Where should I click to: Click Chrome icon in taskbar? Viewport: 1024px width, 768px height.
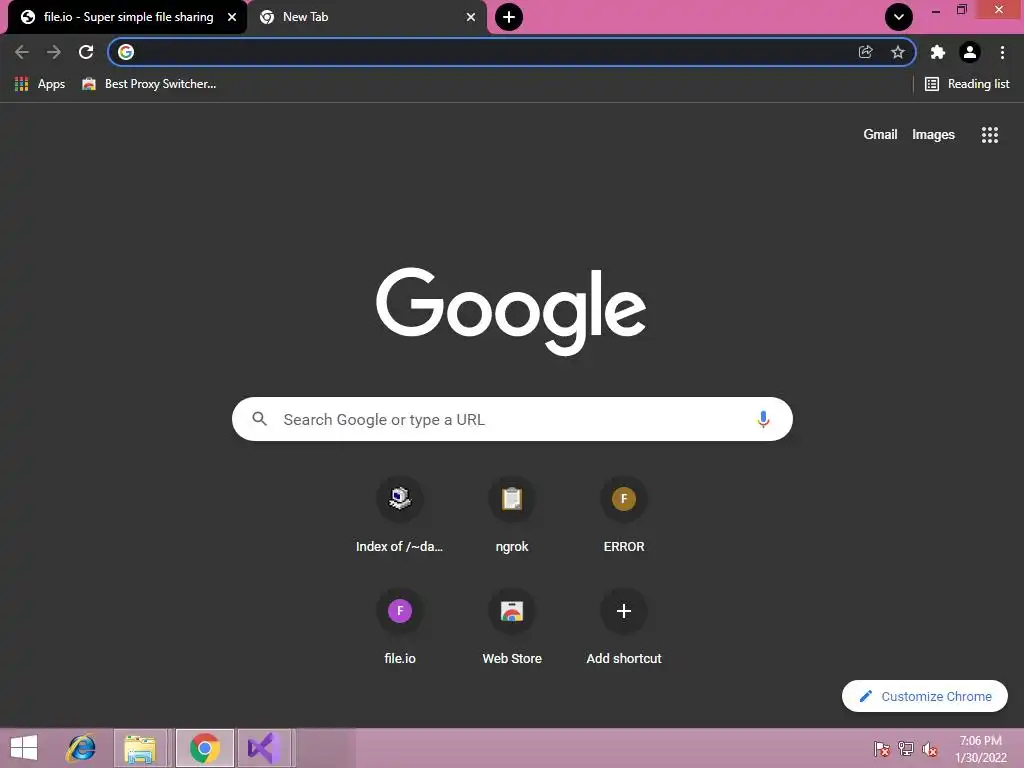click(x=204, y=748)
